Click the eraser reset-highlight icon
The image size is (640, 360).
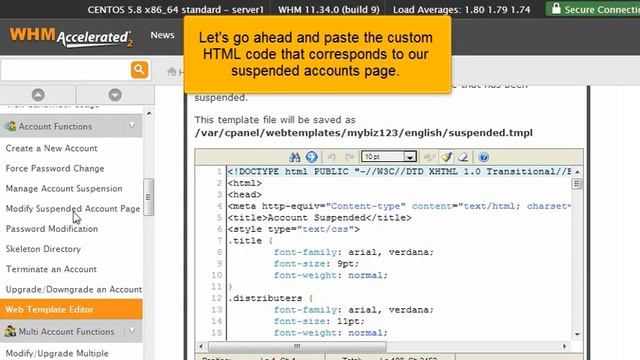click(463, 157)
